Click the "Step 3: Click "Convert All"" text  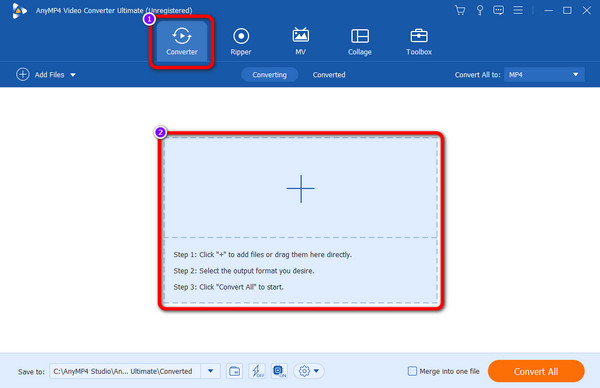pos(228,287)
